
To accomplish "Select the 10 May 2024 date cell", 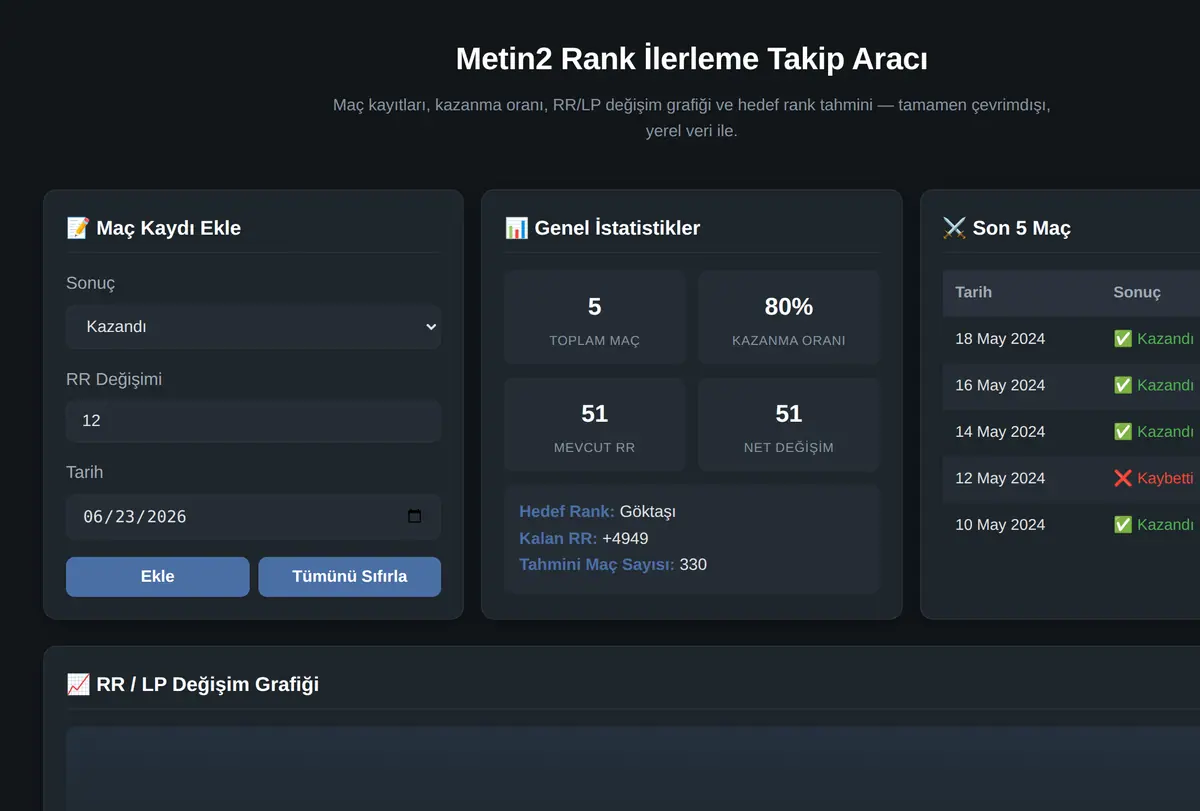I will pos(1000,525).
